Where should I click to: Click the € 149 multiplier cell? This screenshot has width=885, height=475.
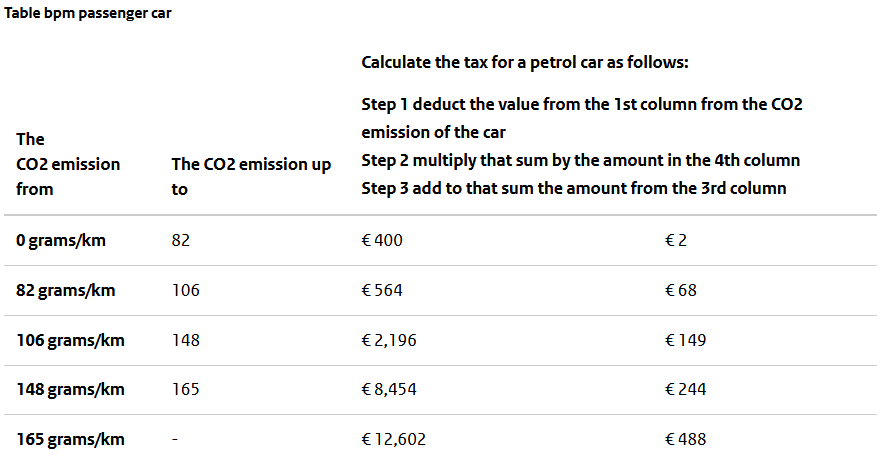(685, 340)
